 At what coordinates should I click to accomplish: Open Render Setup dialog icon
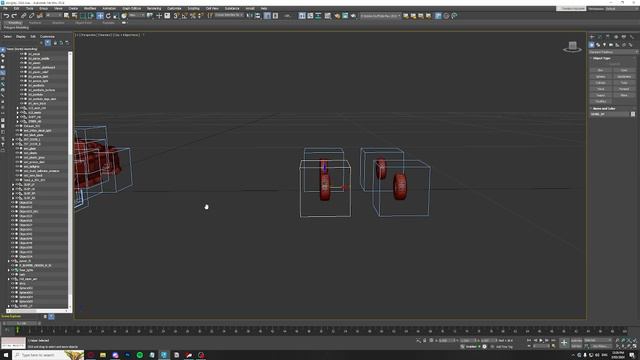337,16
